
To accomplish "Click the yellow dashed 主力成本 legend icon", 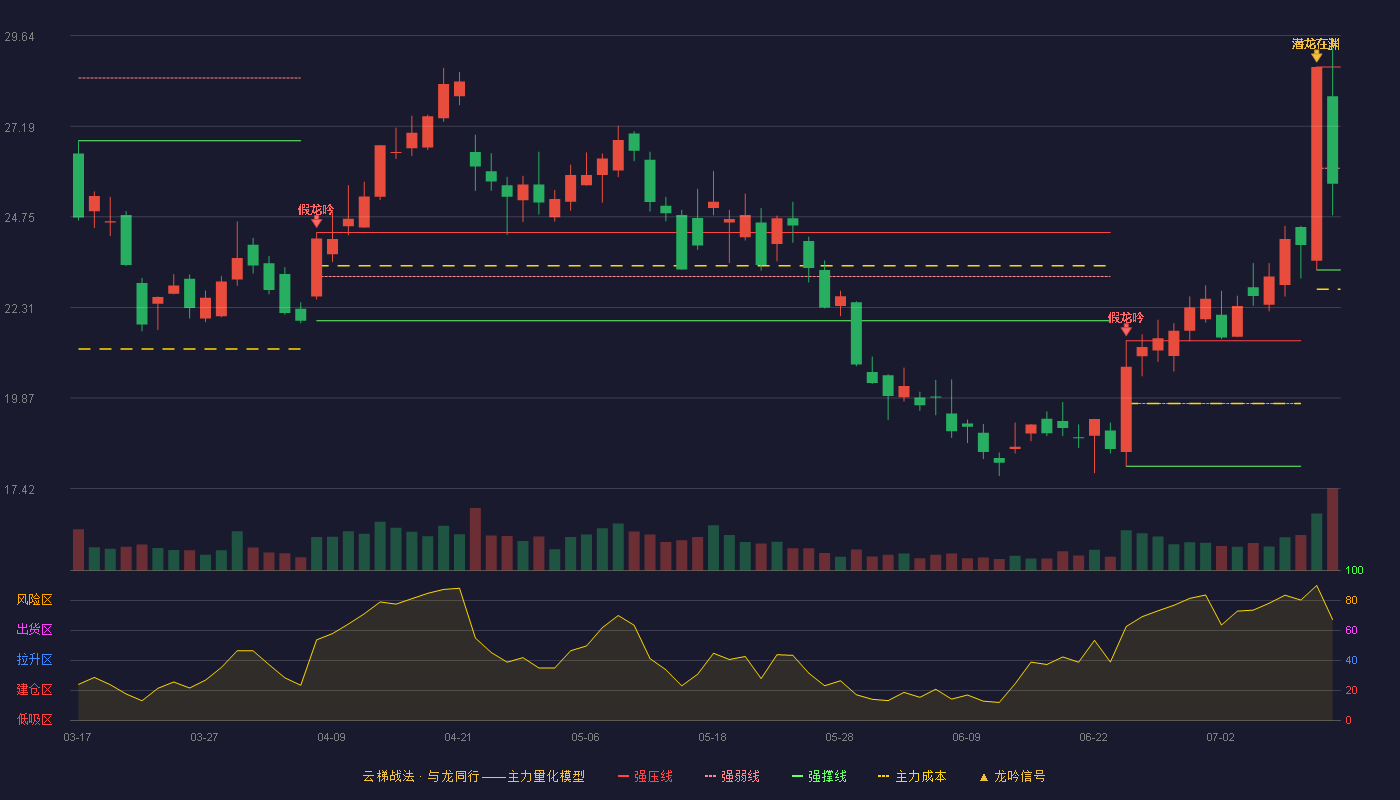I will (883, 776).
